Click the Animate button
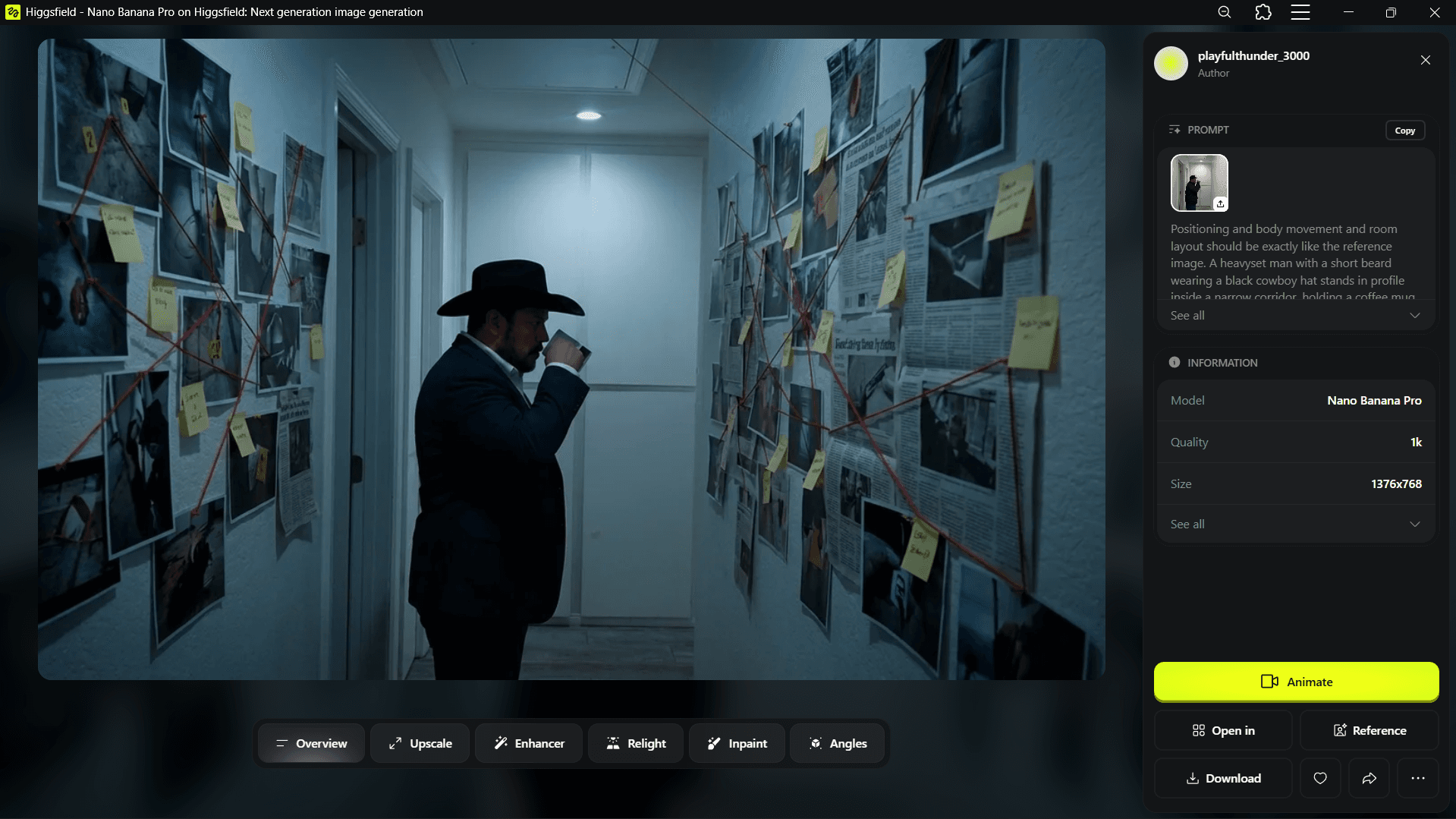Image resolution: width=1456 pixels, height=819 pixels. click(x=1296, y=682)
